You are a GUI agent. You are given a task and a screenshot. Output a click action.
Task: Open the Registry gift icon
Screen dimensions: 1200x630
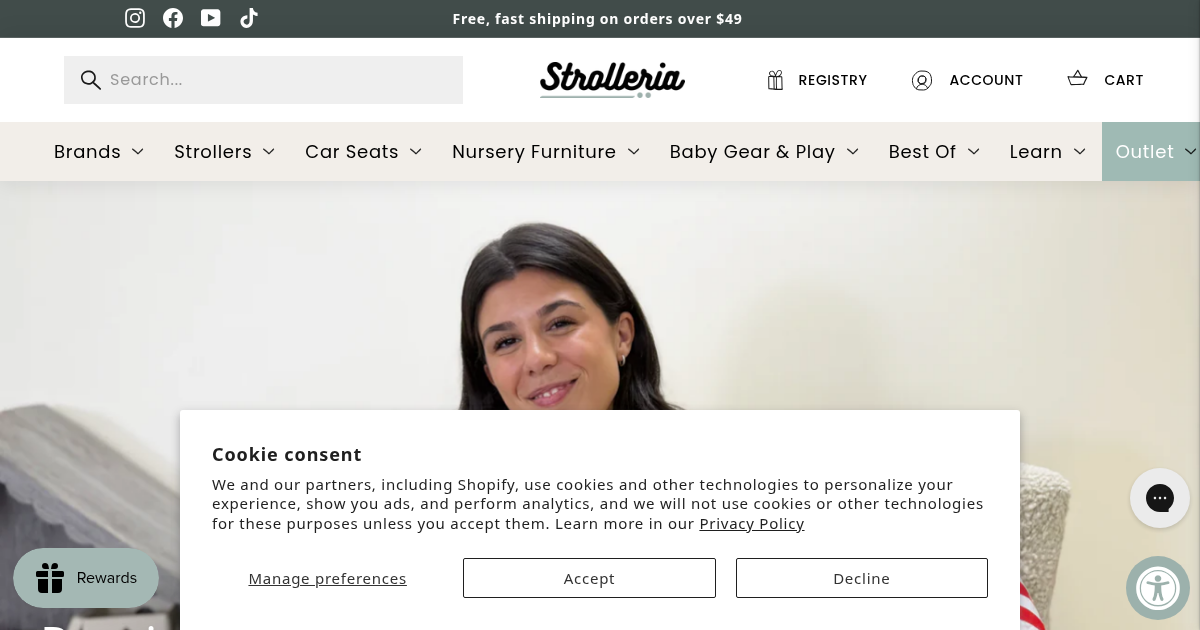[x=775, y=80]
